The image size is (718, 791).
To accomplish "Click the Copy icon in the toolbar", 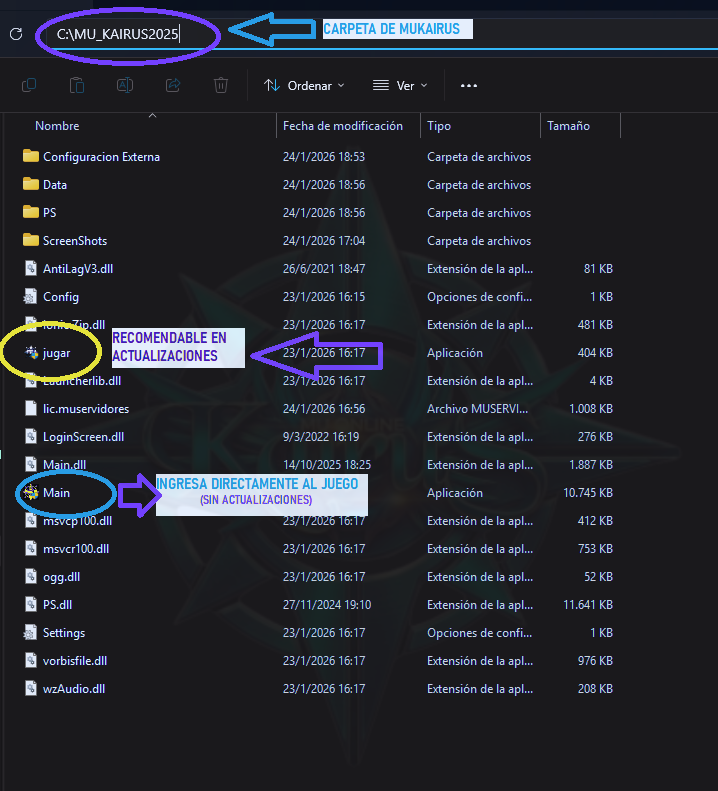I will (29, 86).
